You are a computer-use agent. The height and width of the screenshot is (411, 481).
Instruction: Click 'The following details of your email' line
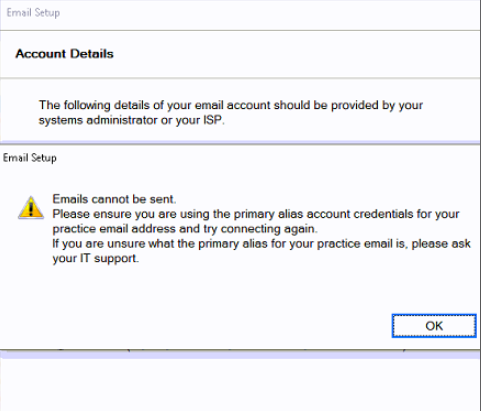231,105
